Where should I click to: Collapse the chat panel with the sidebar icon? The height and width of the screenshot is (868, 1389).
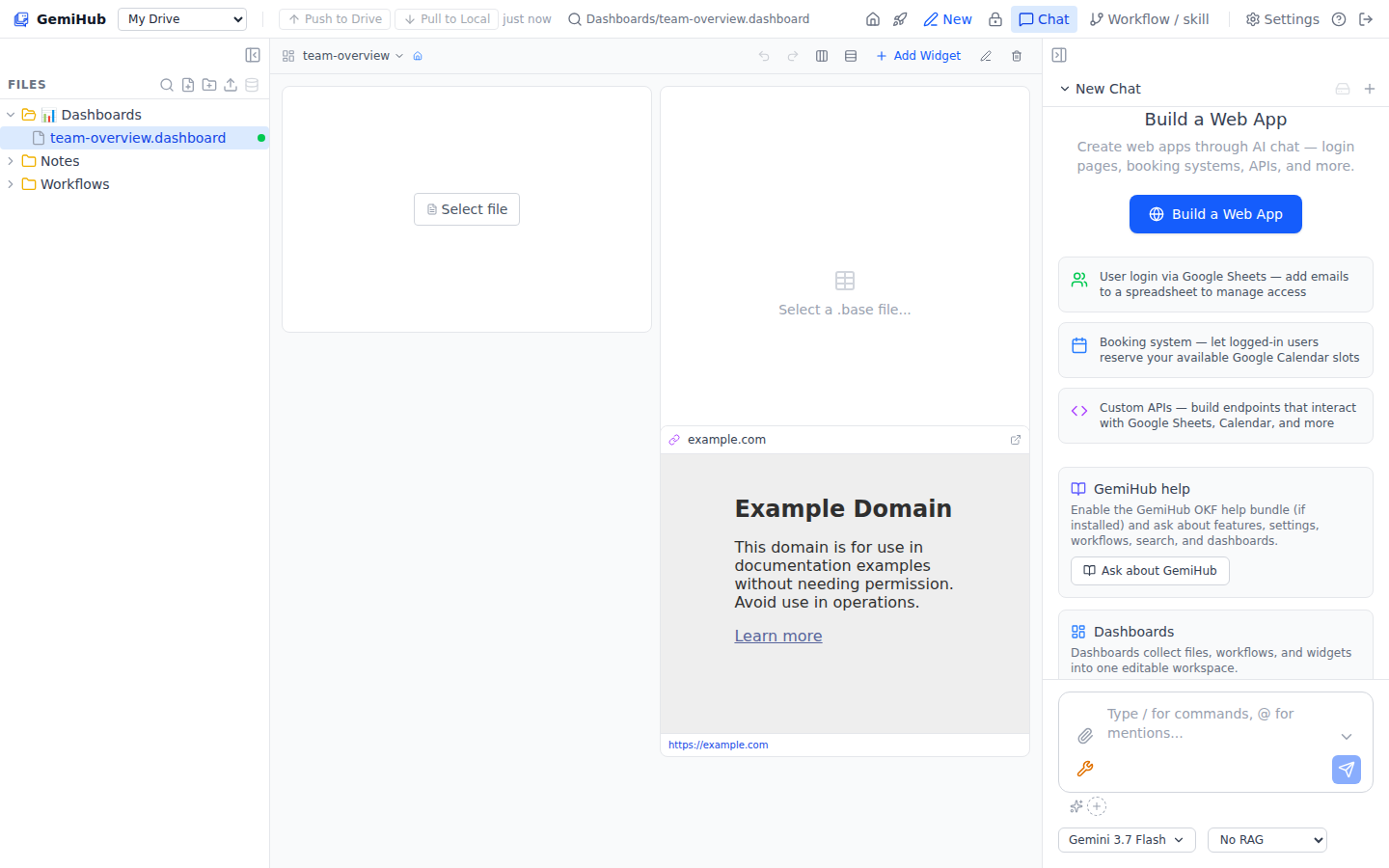click(1059, 55)
